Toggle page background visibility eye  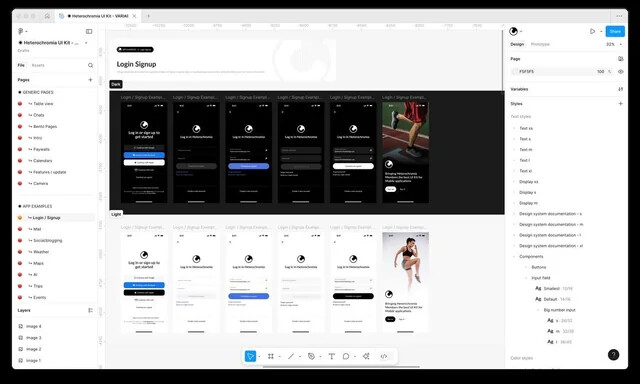[x=620, y=71]
